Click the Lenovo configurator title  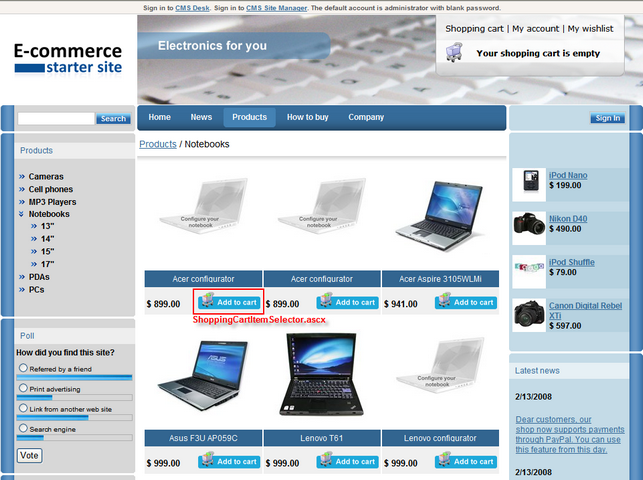click(x=440, y=438)
